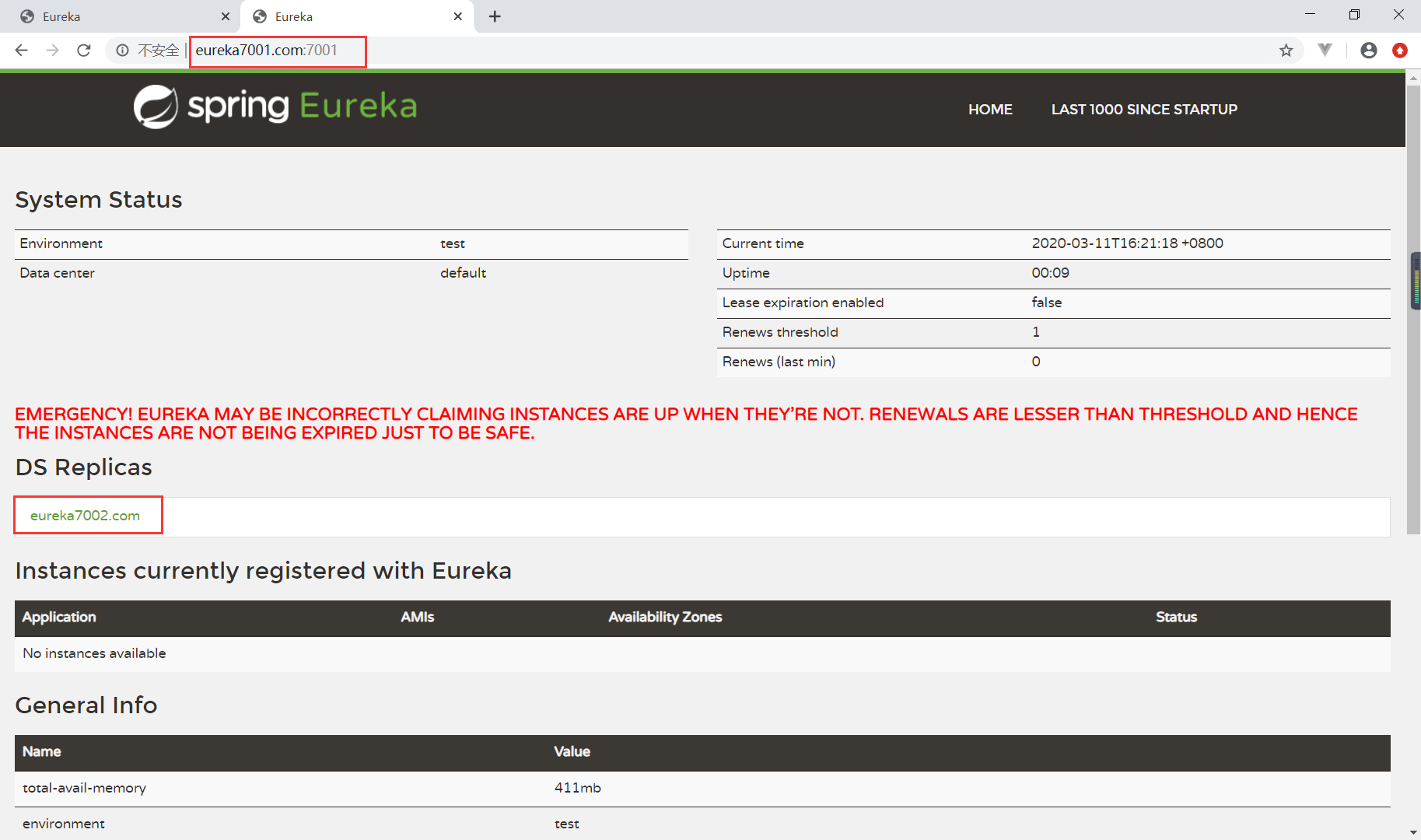The image size is (1421, 840).
Task: Close the active Eureka tab
Action: click(x=457, y=16)
